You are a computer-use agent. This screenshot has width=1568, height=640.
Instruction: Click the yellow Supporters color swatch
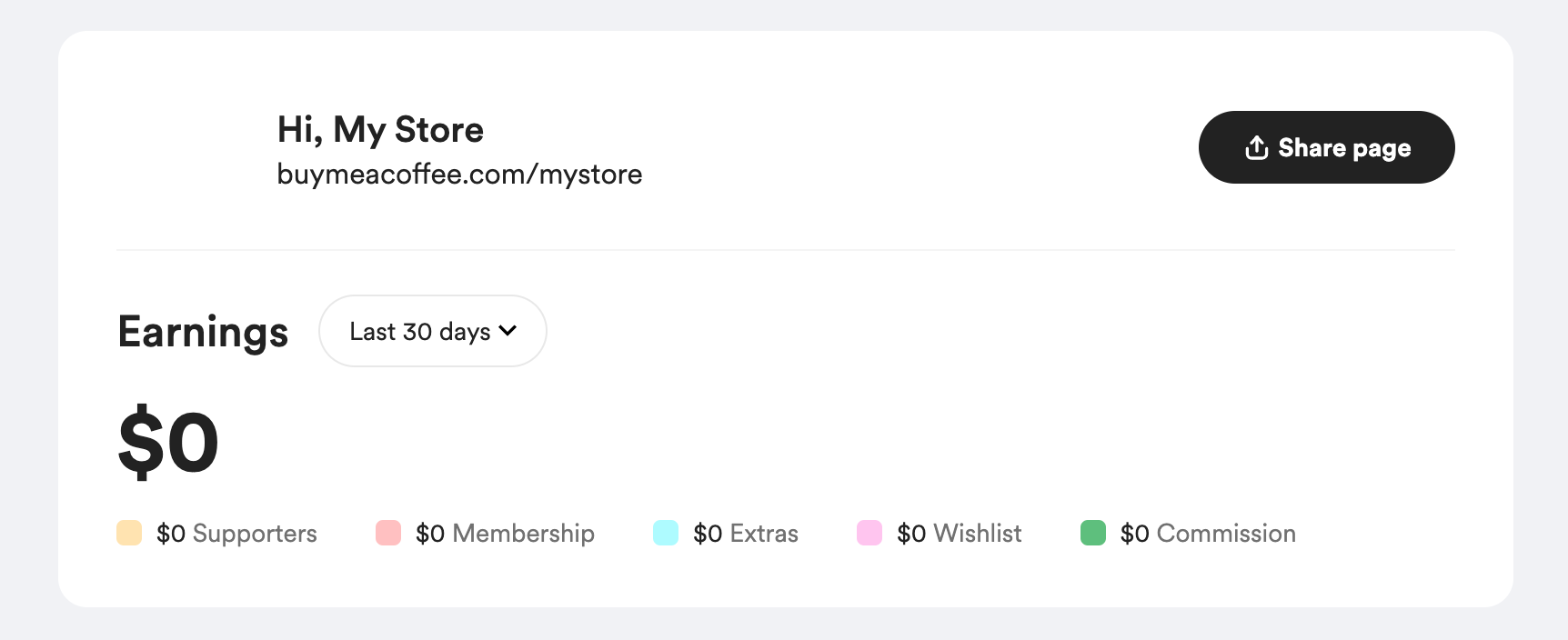[x=129, y=533]
